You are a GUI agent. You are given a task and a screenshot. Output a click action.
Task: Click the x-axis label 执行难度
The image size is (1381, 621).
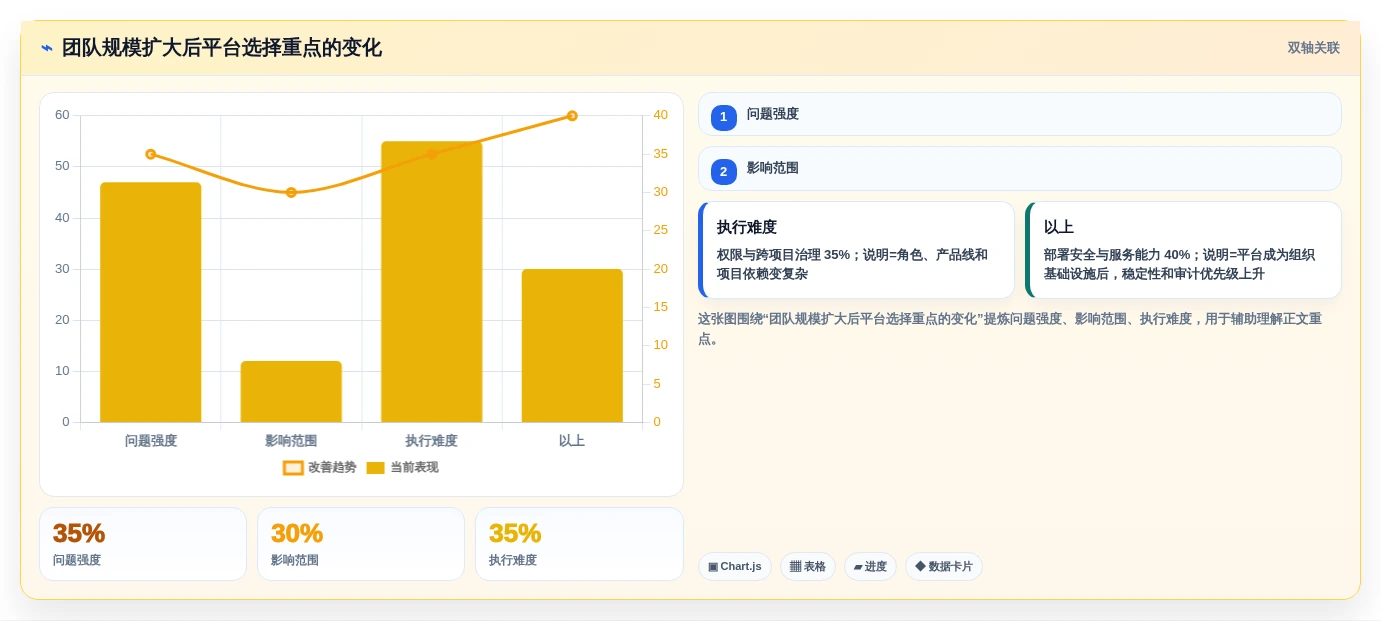click(432, 441)
